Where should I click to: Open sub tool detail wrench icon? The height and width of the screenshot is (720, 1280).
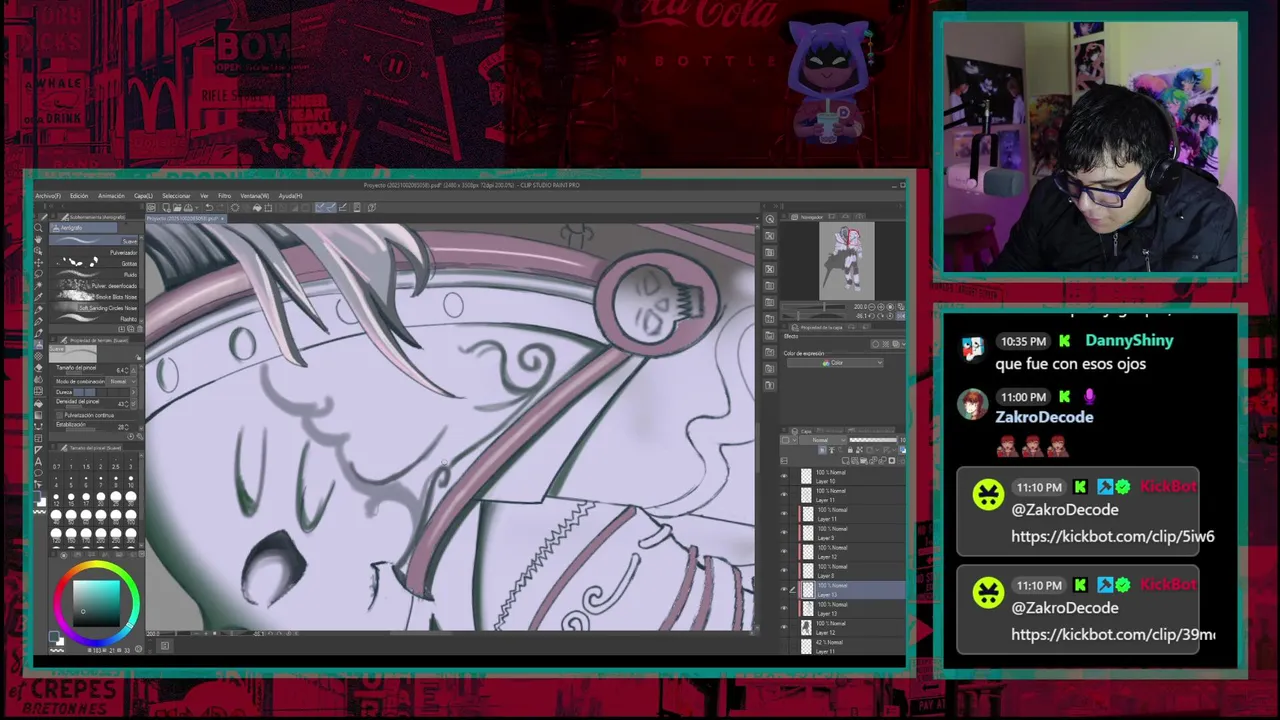[140, 436]
